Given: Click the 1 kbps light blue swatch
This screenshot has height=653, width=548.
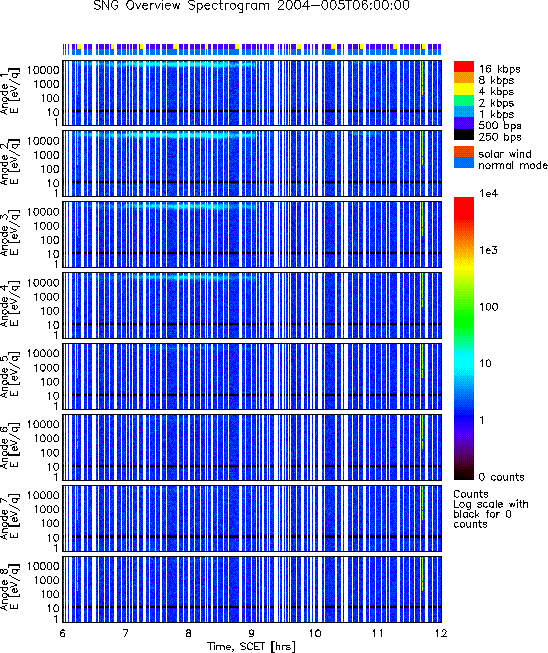Looking at the screenshot, I should 464,112.
